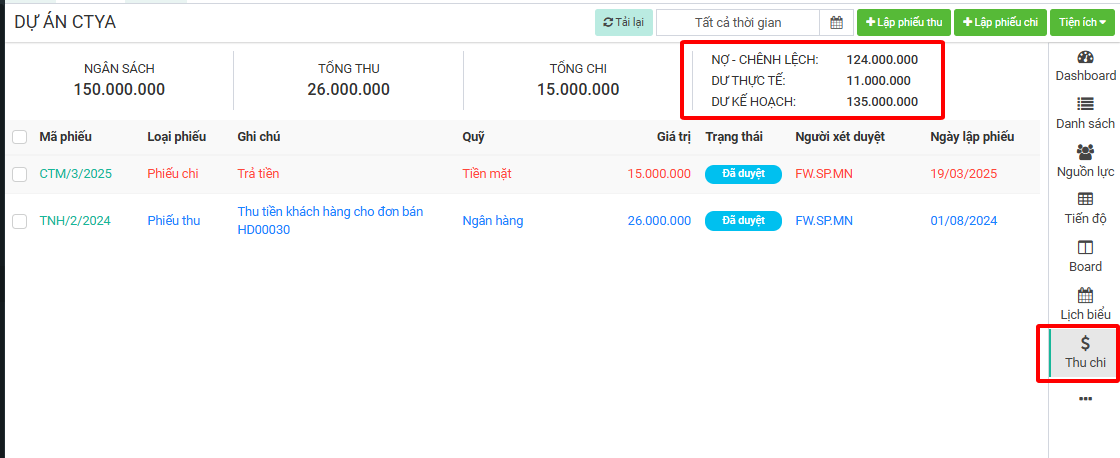The width and height of the screenshot is (1120, 458).
Task: Switch to the Board view icon
Action: point(1085,248)
